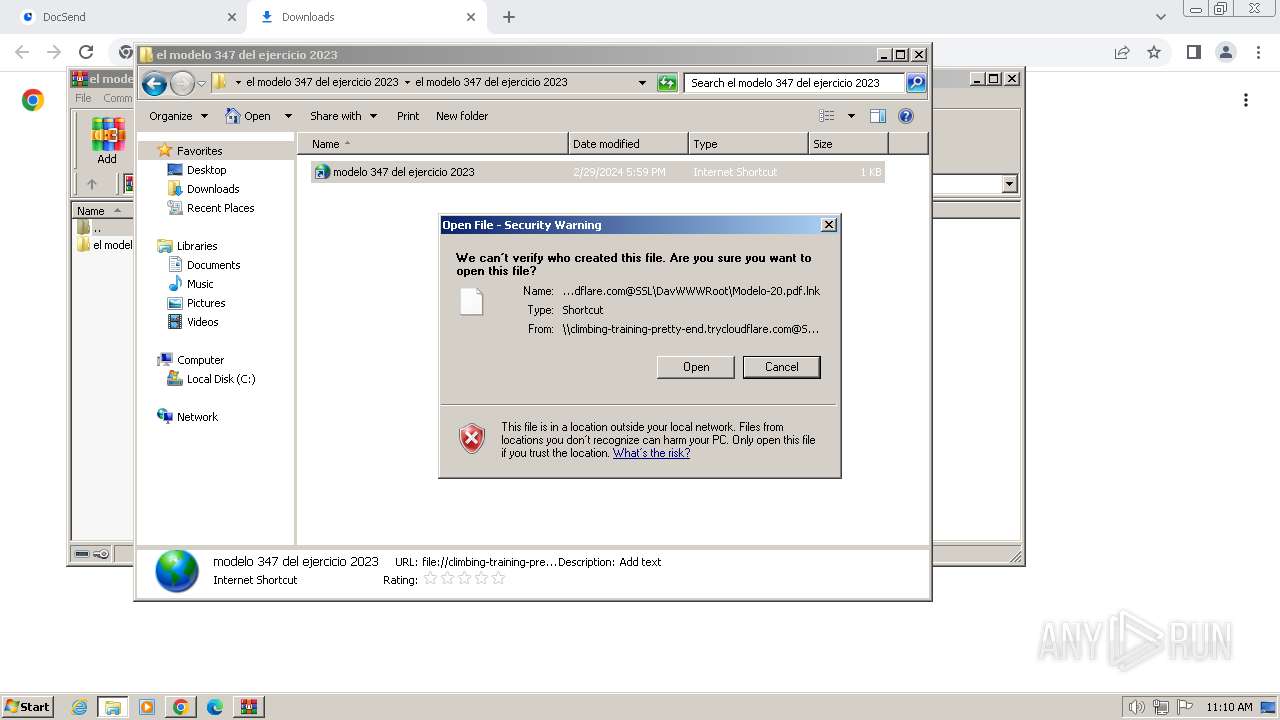Click the search magnifier icon
The width and height of the screenshot is (1280, 720).
point(915,83)
